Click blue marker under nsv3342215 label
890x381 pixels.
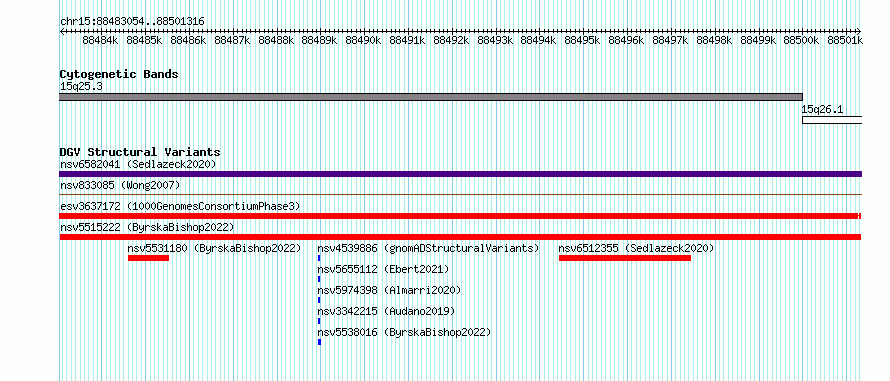click(320, 321)
